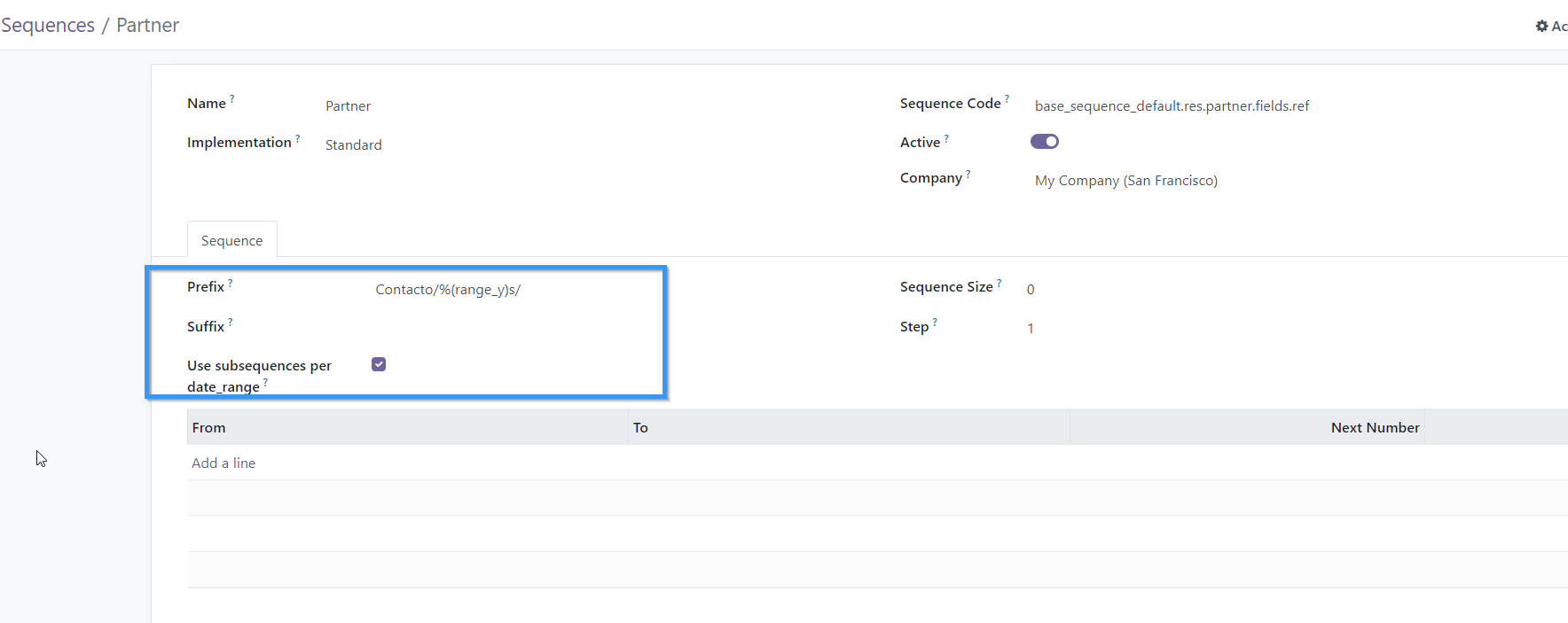Open the Action gear menu
The height and width of the screenshot is (623, 1568).
[x=1550, y=26]
